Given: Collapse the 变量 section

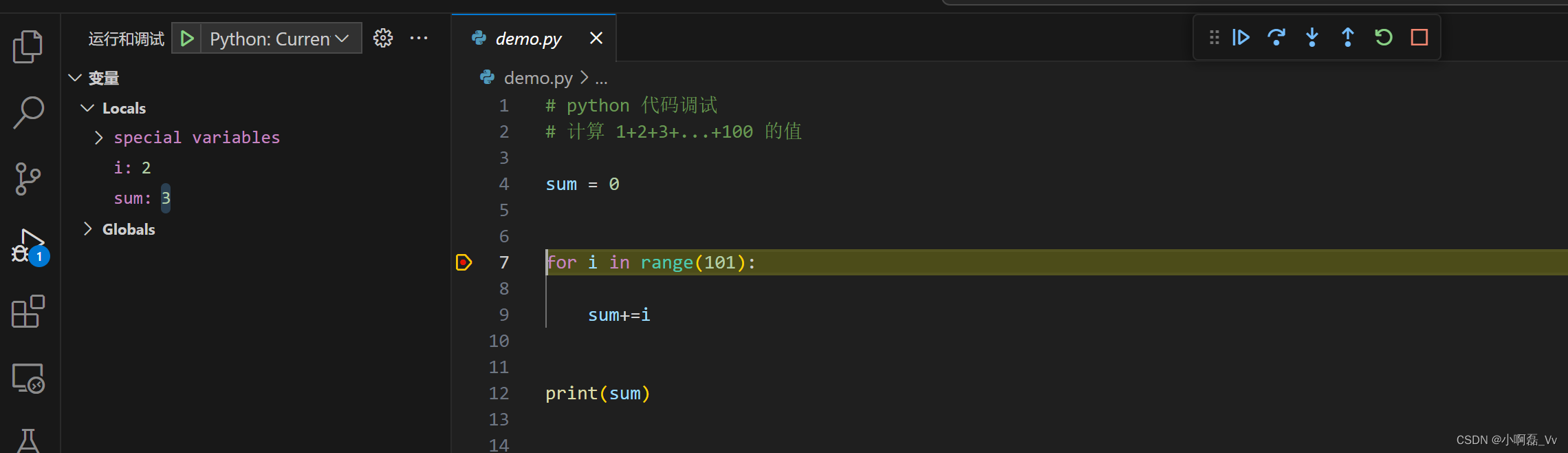Looking at the screenshot, I should coord(75,78).
